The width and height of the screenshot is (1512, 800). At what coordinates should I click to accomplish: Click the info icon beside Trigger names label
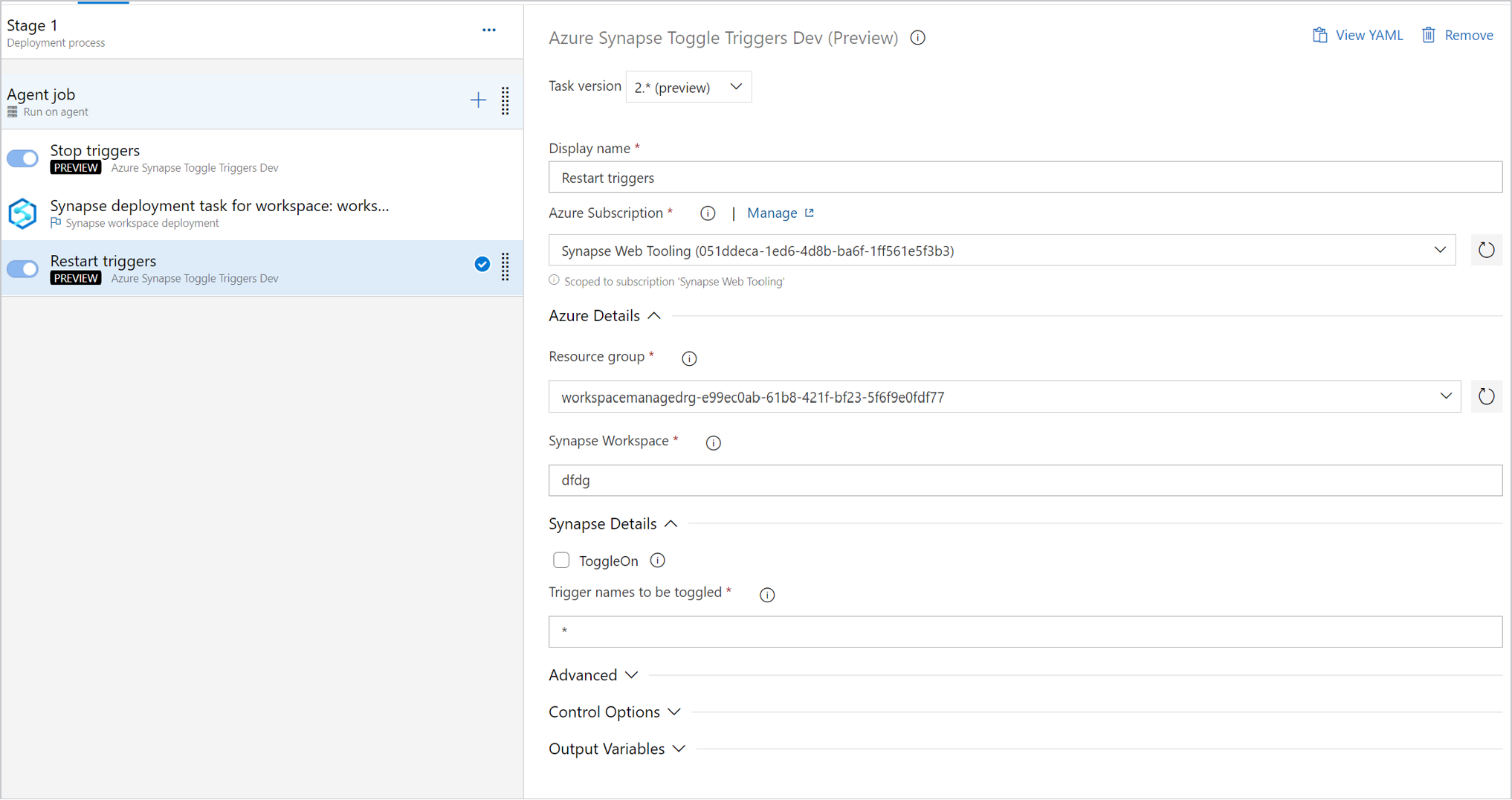[766, 595]
